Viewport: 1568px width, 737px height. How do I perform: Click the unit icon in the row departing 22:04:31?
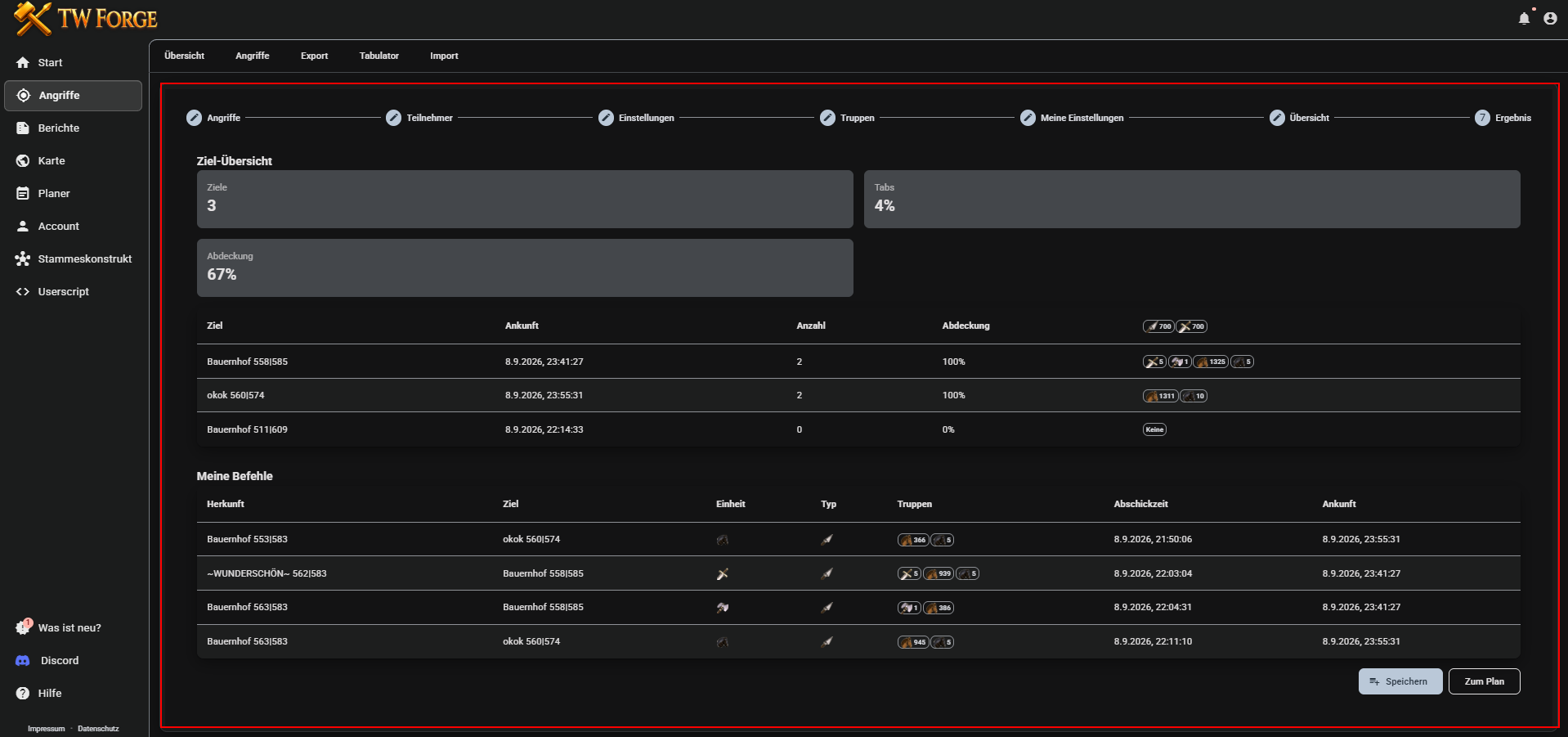(x=723, y=608)
